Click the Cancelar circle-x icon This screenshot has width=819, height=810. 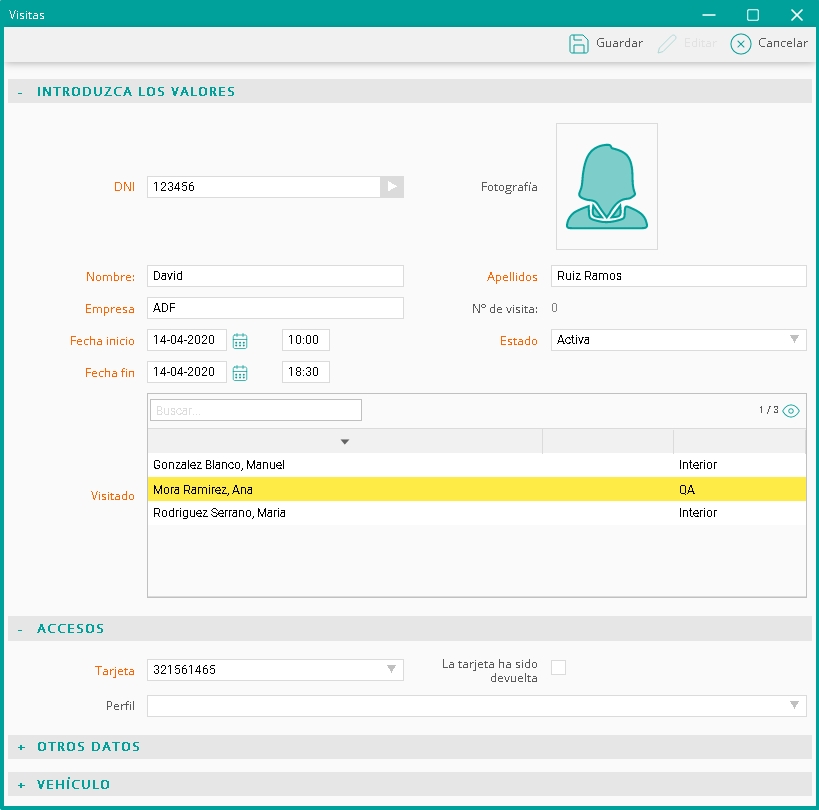pyautogui.click(x=740, y=44)
